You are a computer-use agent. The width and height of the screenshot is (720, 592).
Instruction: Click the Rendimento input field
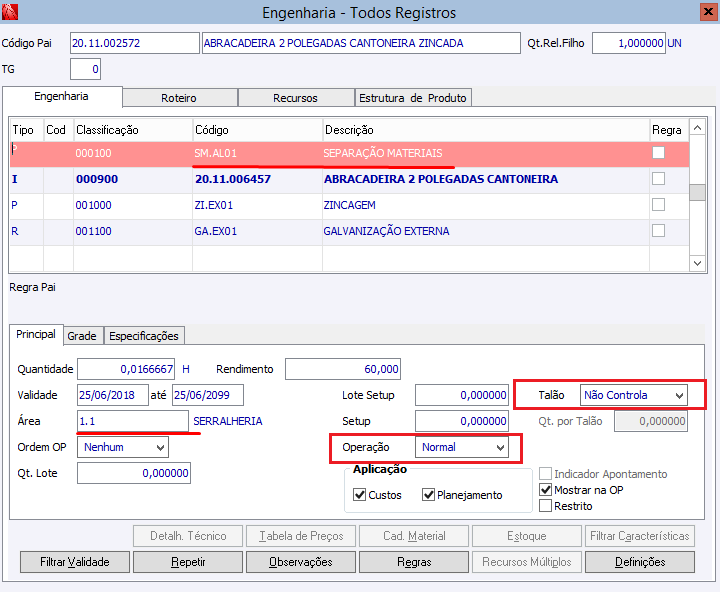tap(343, 369)
